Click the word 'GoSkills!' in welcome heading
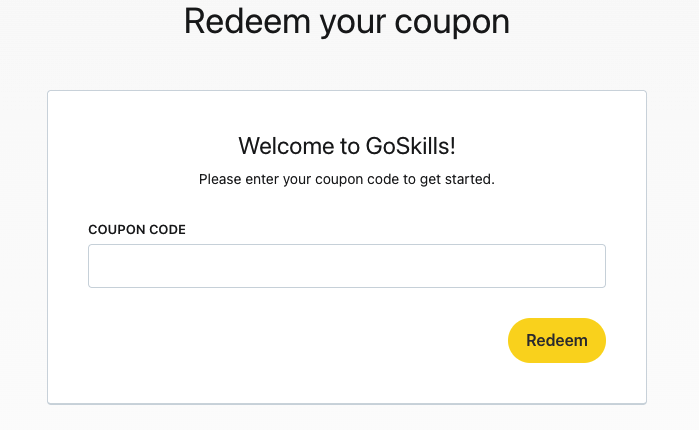This screenshot has height=430, width=699. pos(411,146)
